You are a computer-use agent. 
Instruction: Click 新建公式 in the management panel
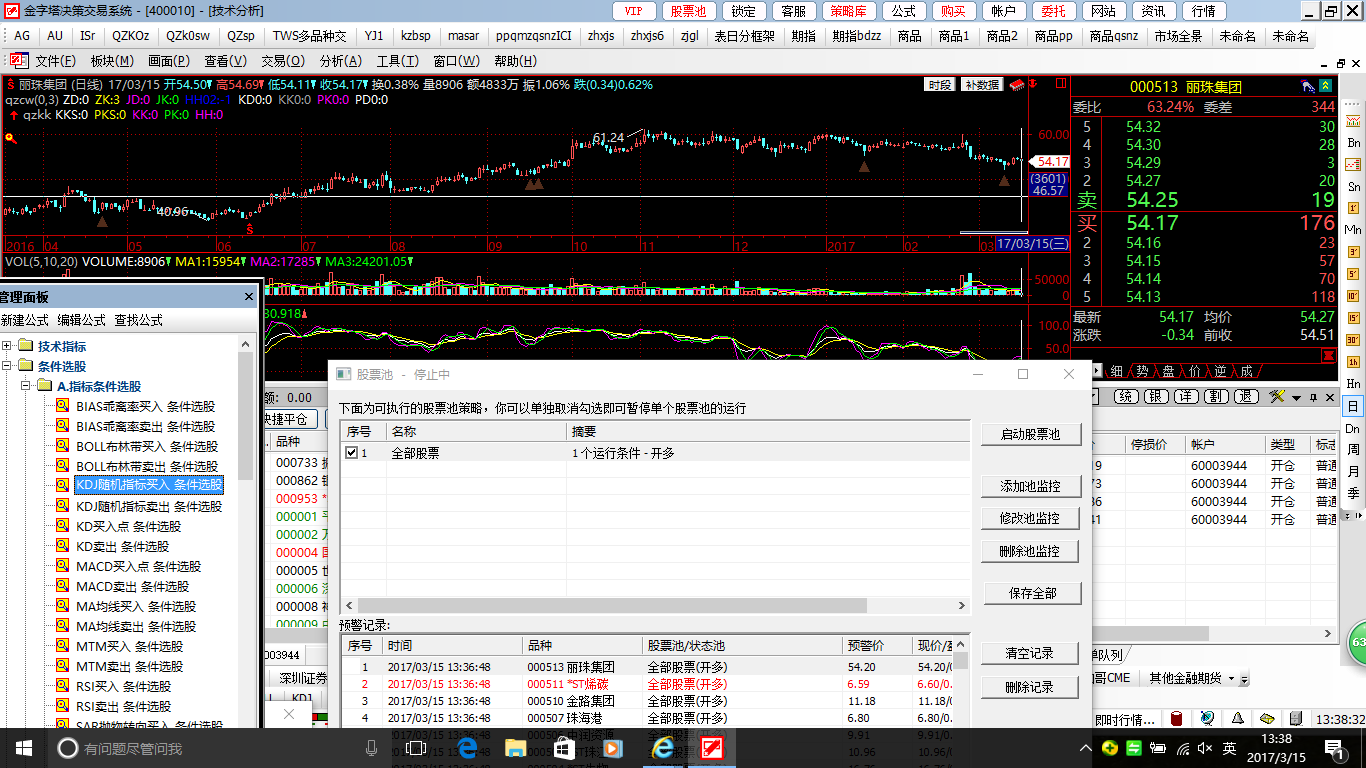26,320
